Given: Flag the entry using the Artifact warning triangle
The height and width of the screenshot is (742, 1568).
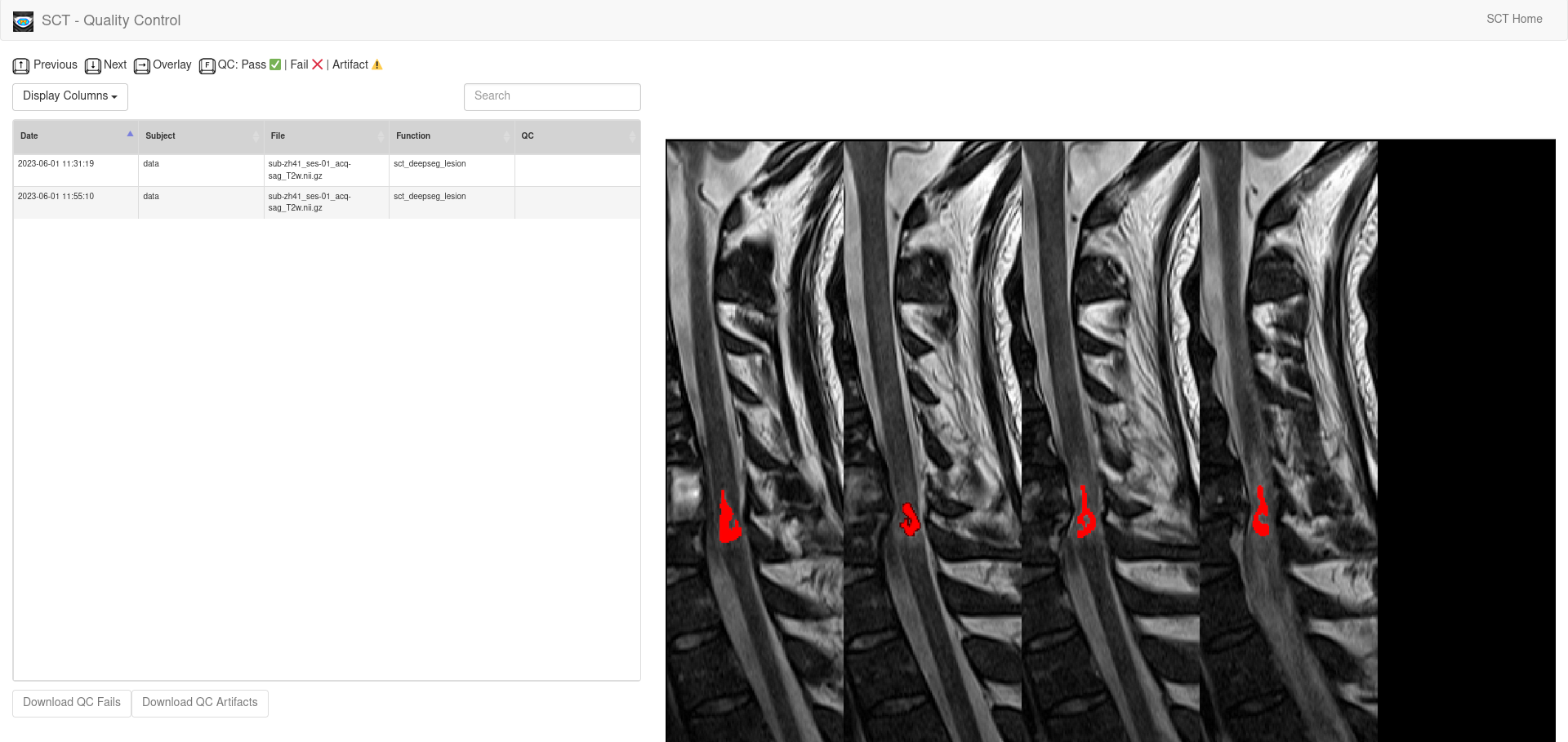Looking at the screenshot, I should [376, 64].
